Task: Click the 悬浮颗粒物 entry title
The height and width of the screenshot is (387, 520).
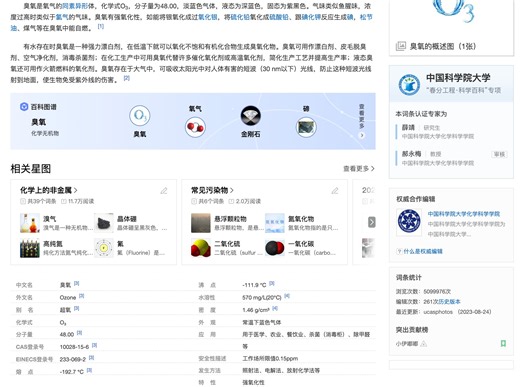Action: (x=230, y=219)
